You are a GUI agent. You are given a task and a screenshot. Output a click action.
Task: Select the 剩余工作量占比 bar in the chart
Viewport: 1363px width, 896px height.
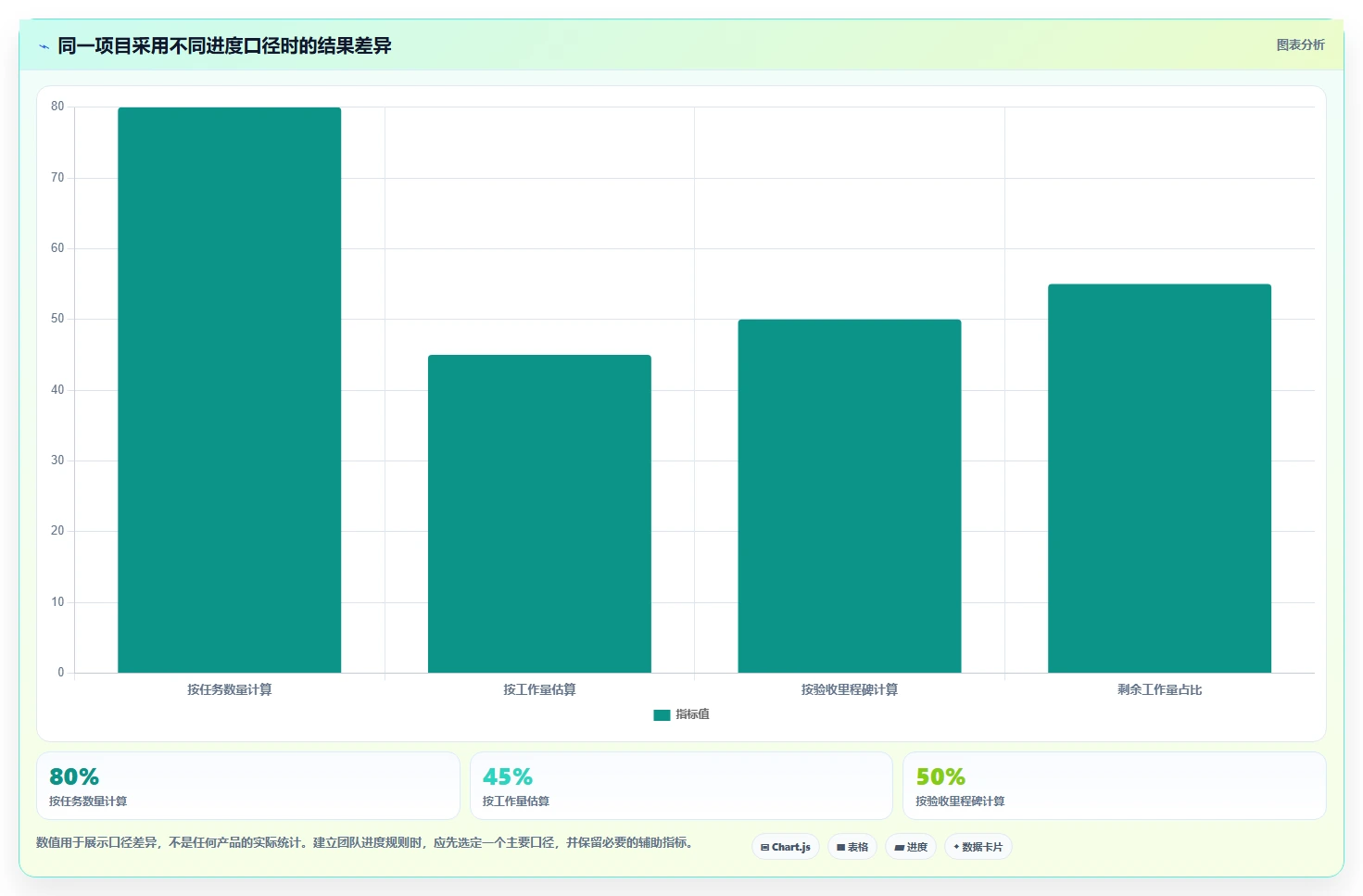click(1159, 478)
